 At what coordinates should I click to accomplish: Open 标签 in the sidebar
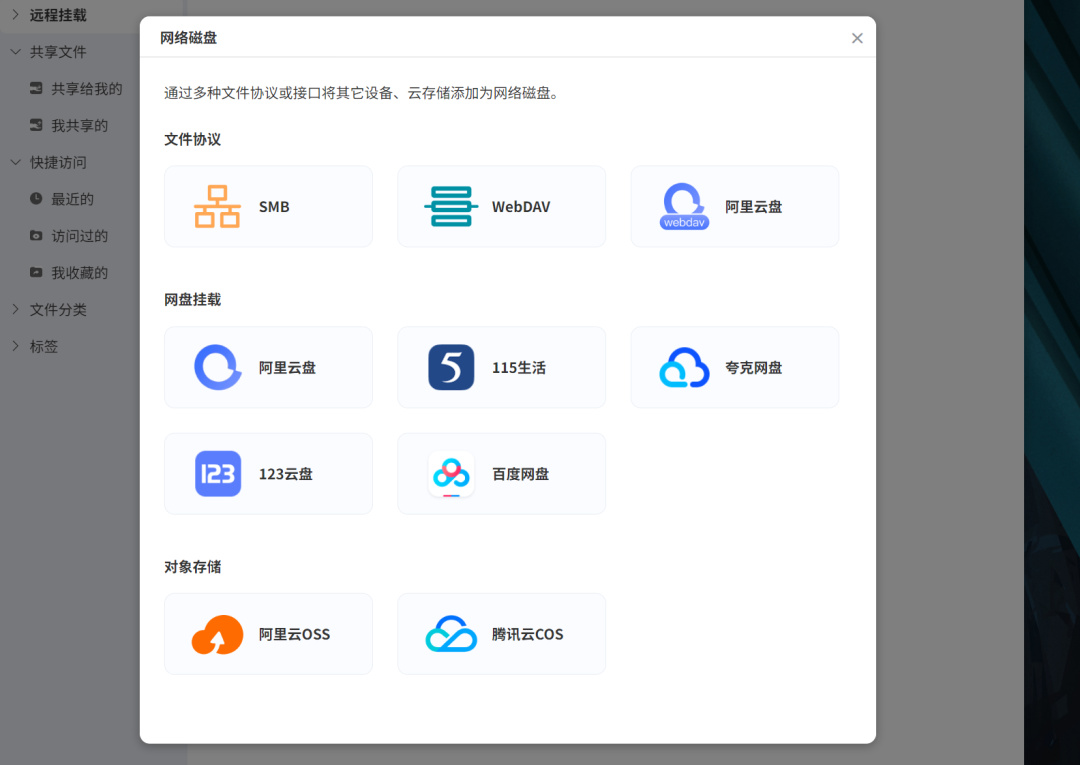(x=43, y=346)
